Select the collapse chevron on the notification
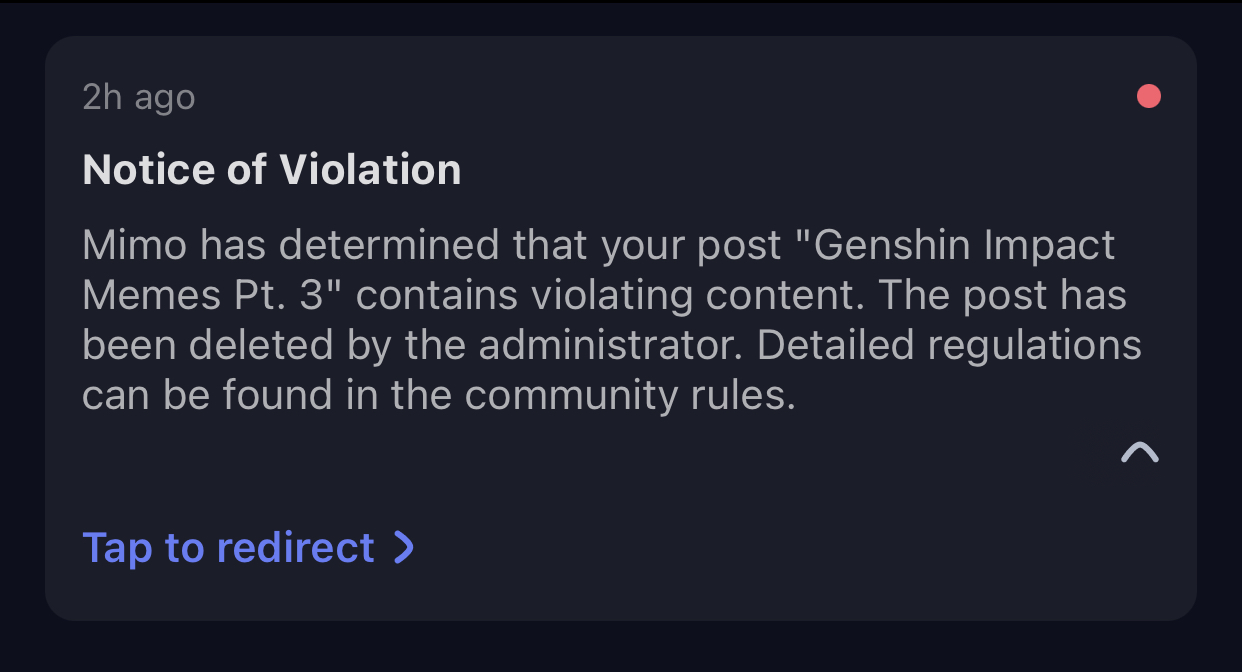1242x672 pixels. point(1139,453)
